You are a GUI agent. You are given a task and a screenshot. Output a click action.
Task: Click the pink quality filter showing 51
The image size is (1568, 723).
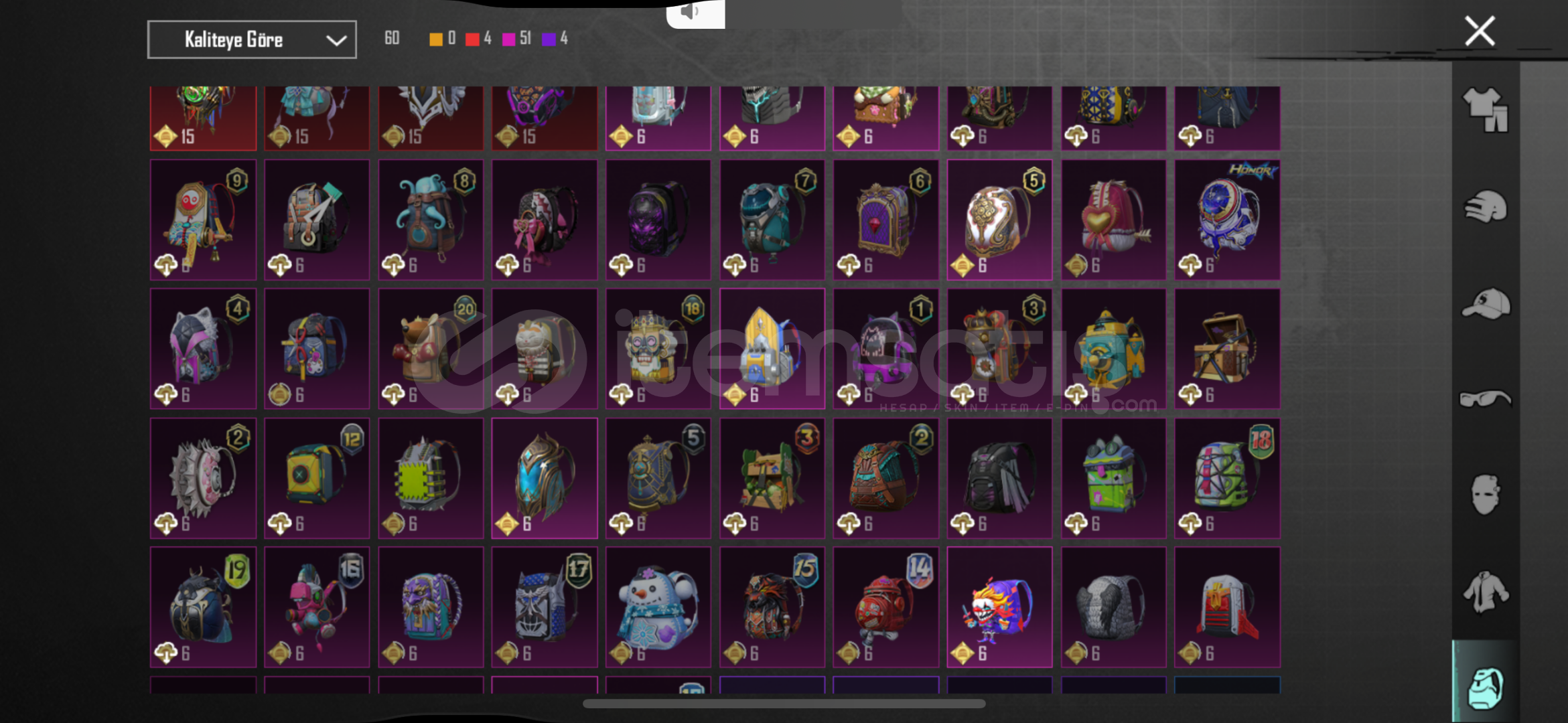click(516, 39)
